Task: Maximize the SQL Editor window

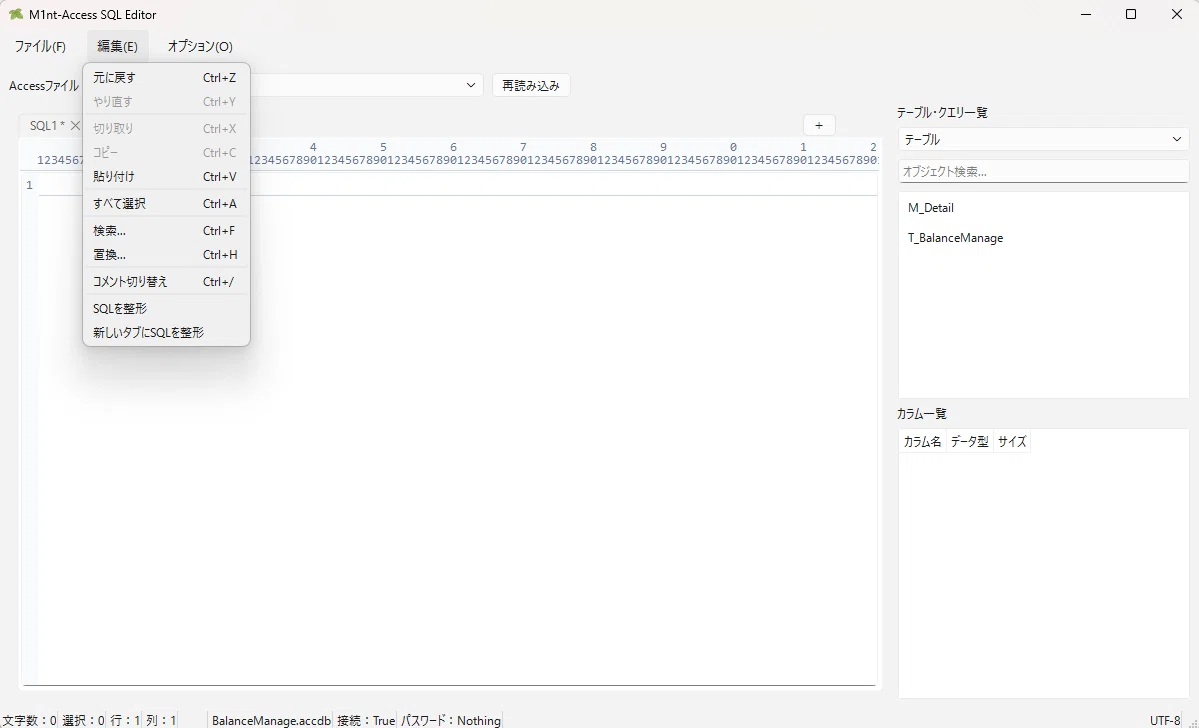Action: pos(1131,15)
